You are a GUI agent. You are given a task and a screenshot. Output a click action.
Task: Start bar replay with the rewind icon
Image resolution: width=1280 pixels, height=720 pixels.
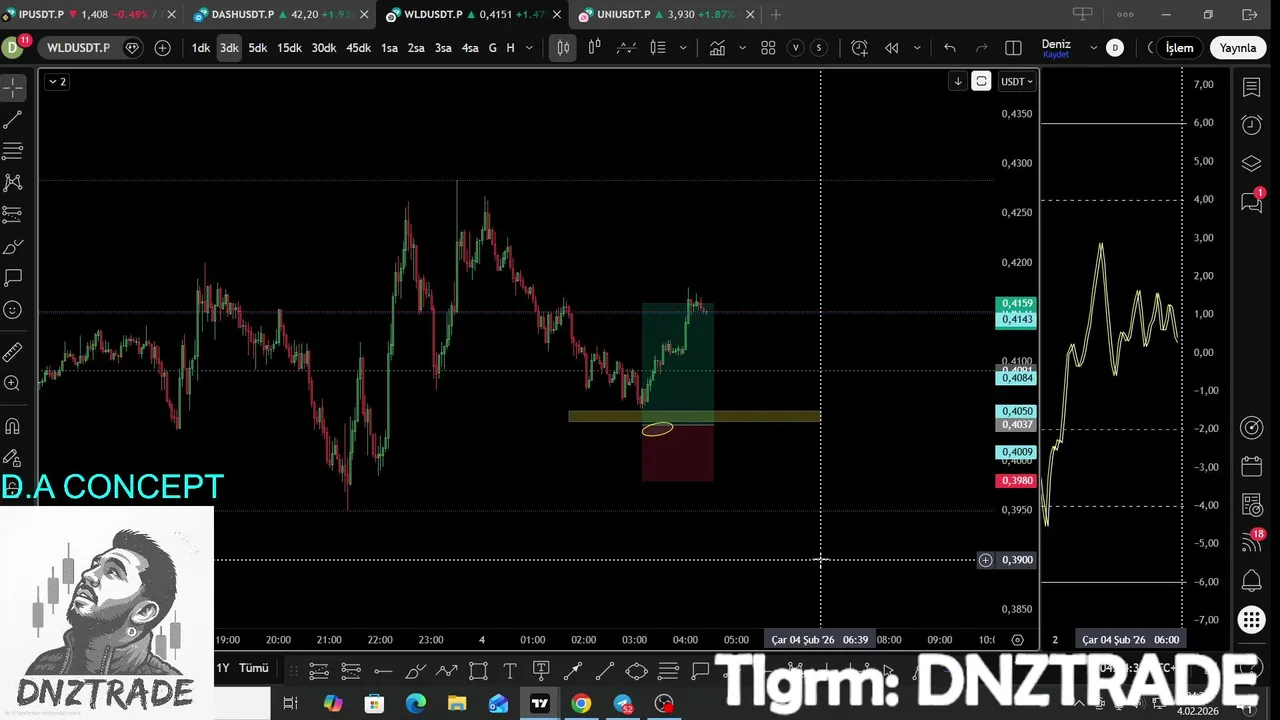click(892, 48)
